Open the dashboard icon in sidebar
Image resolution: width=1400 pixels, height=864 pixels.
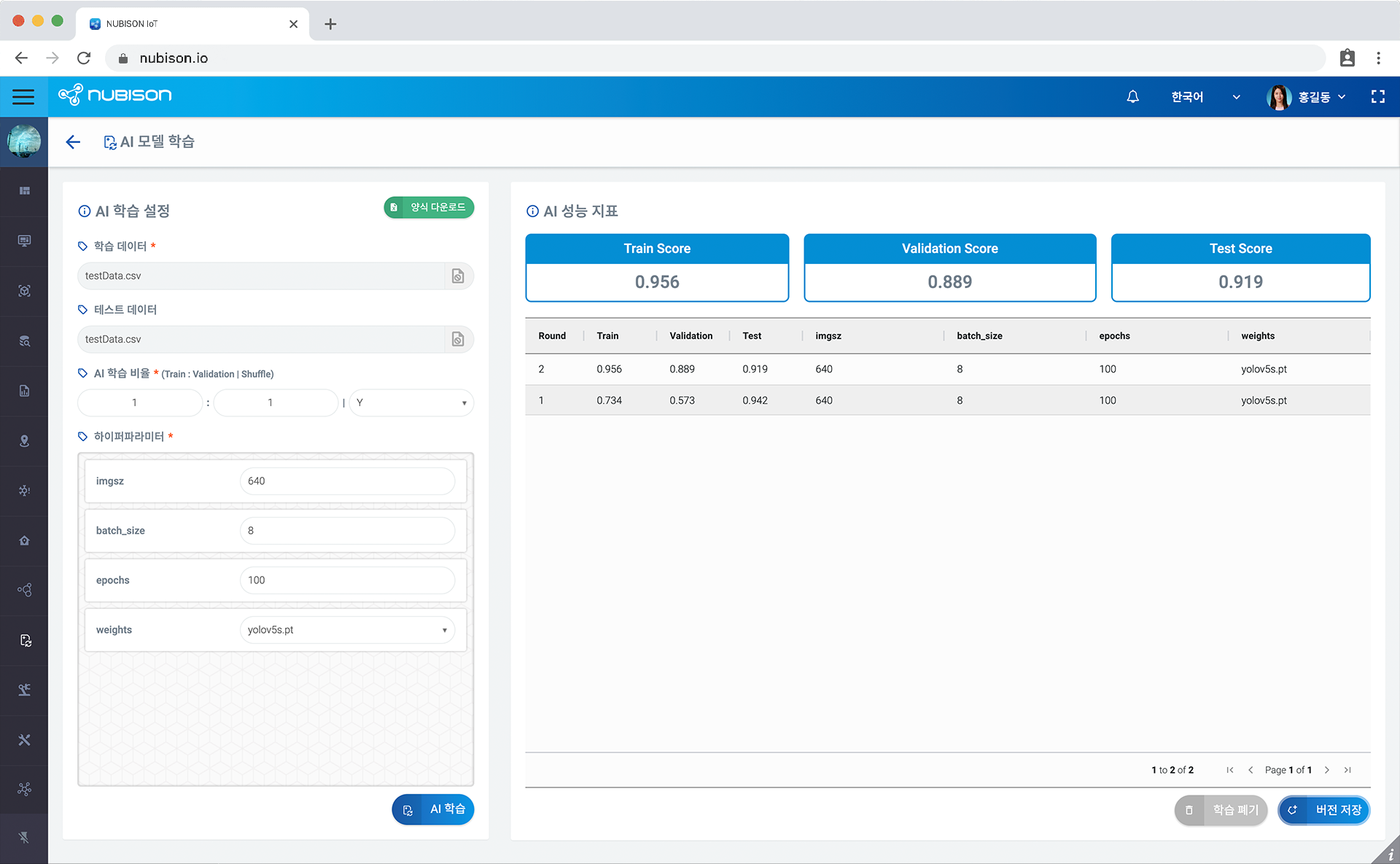(x=24, y=190)
